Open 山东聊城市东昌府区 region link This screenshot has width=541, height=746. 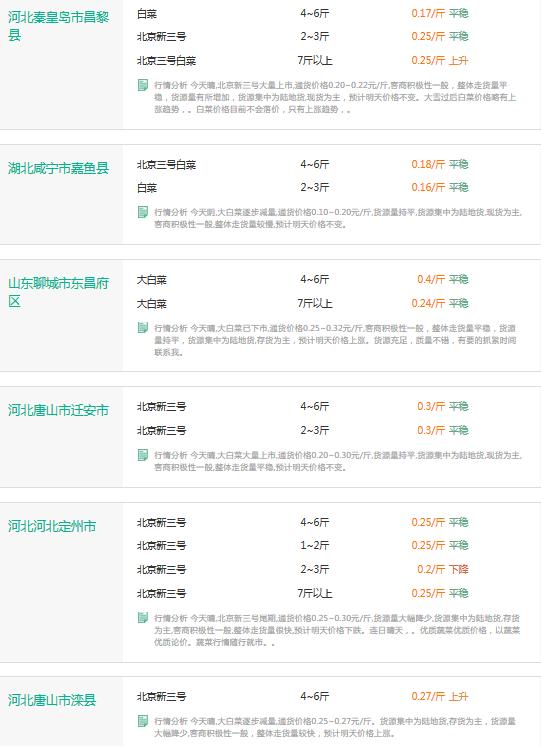58,292
